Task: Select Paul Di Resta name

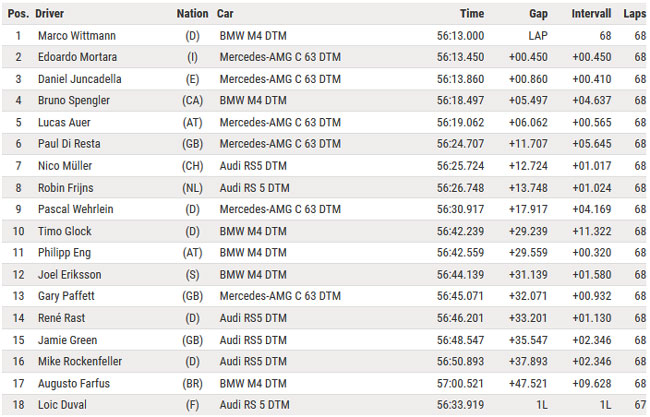Action: tap(69, 144)
